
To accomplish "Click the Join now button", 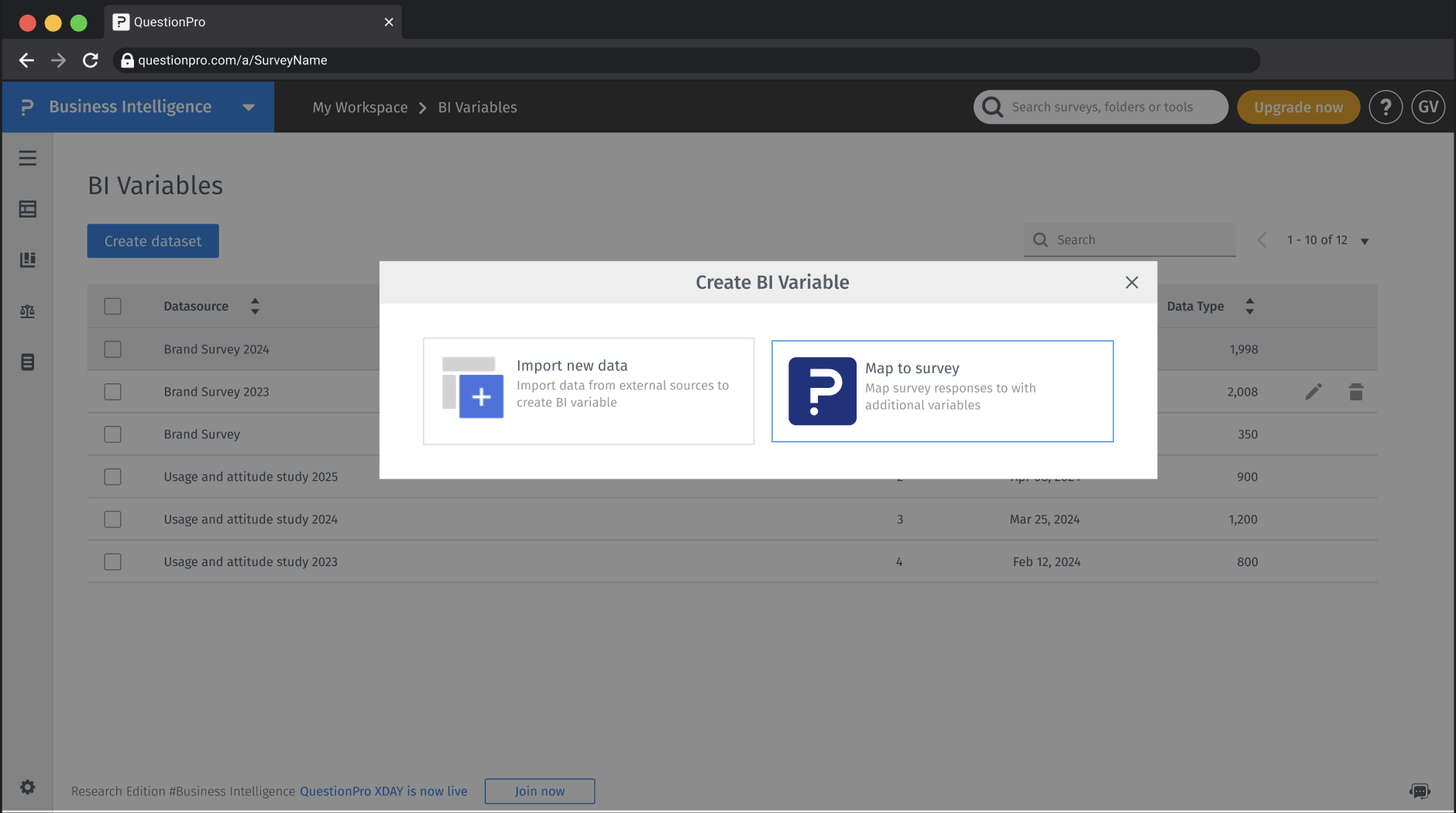I will [540, 791].
